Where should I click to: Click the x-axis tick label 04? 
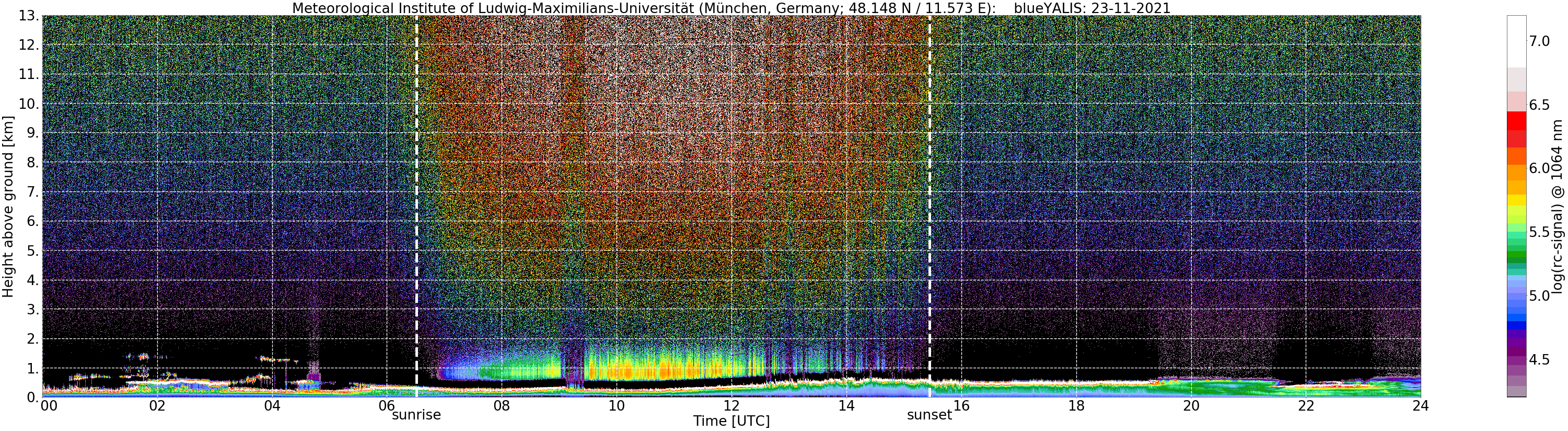[x=272, y=406]
